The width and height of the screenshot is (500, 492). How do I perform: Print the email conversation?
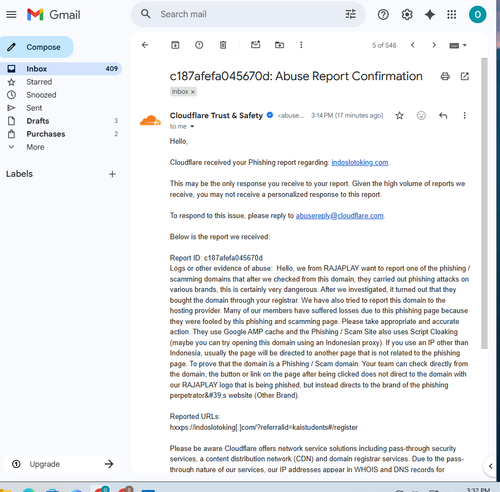point(445,77)
